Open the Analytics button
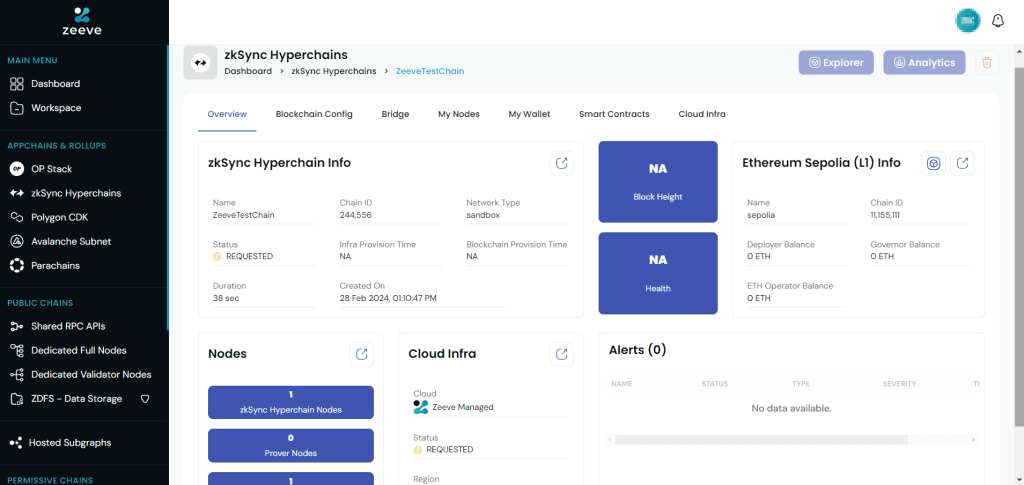The image size is (1024, 485). click(924, 63)
